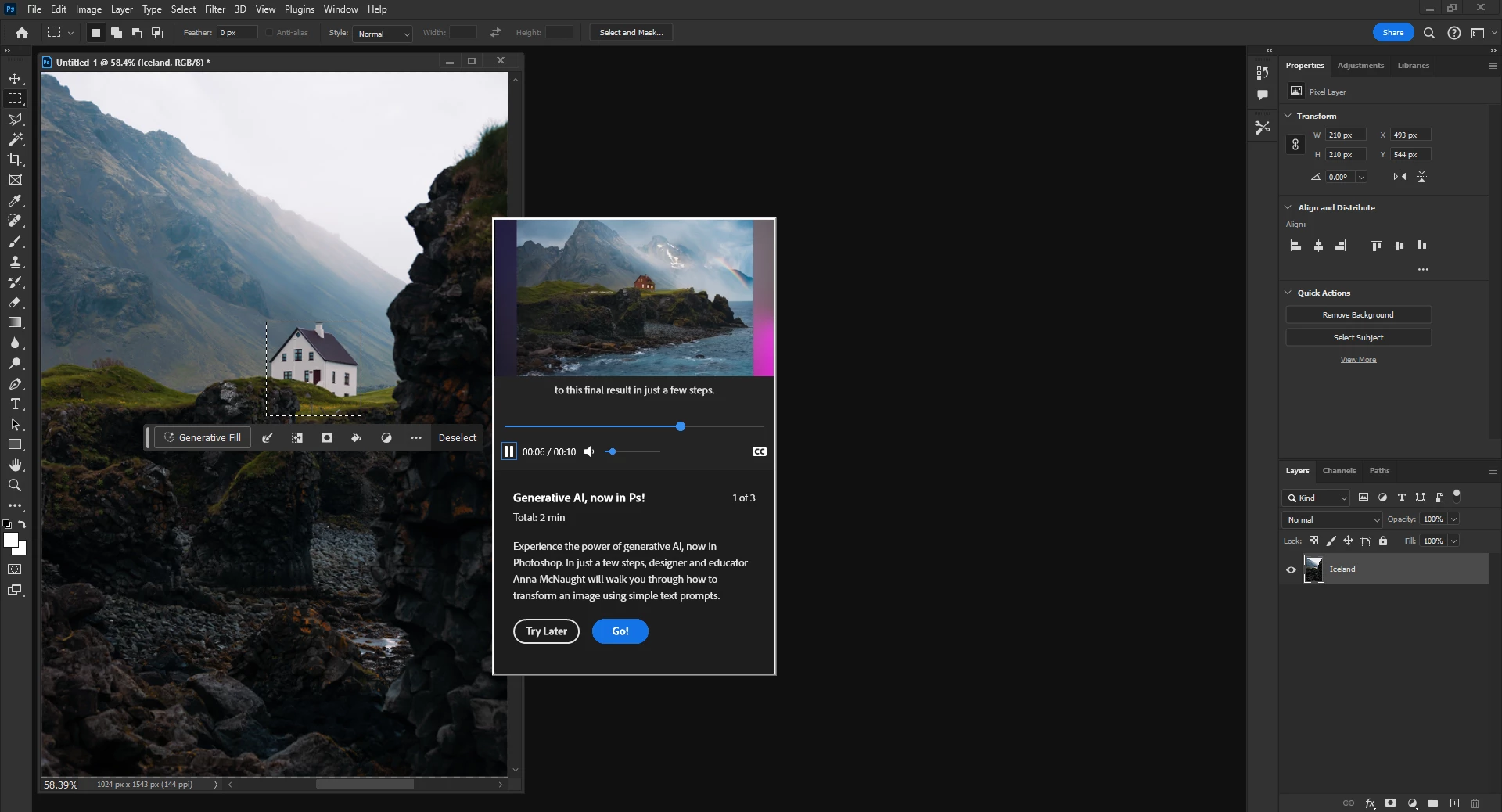Open the Plugins menu
This screenshot has width=1502, height=812.
tap(300, 9)
